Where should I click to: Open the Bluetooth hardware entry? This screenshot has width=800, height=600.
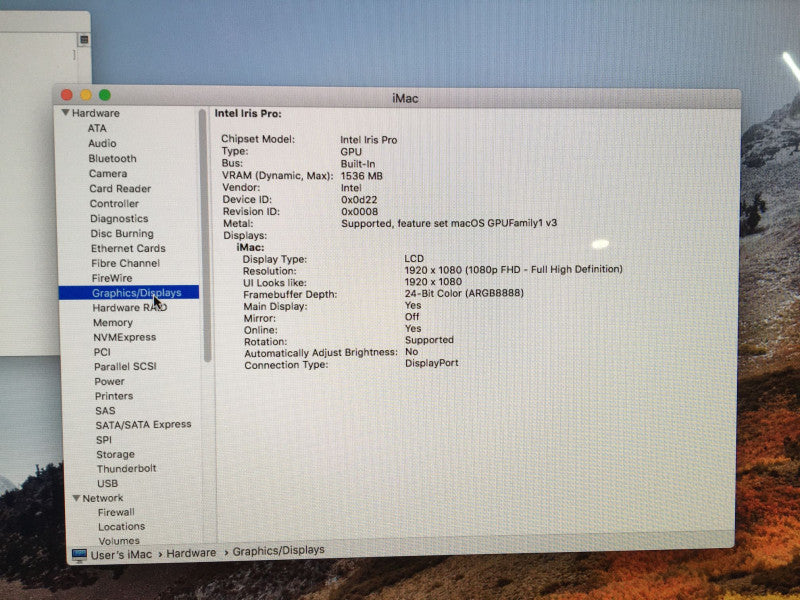112,159
